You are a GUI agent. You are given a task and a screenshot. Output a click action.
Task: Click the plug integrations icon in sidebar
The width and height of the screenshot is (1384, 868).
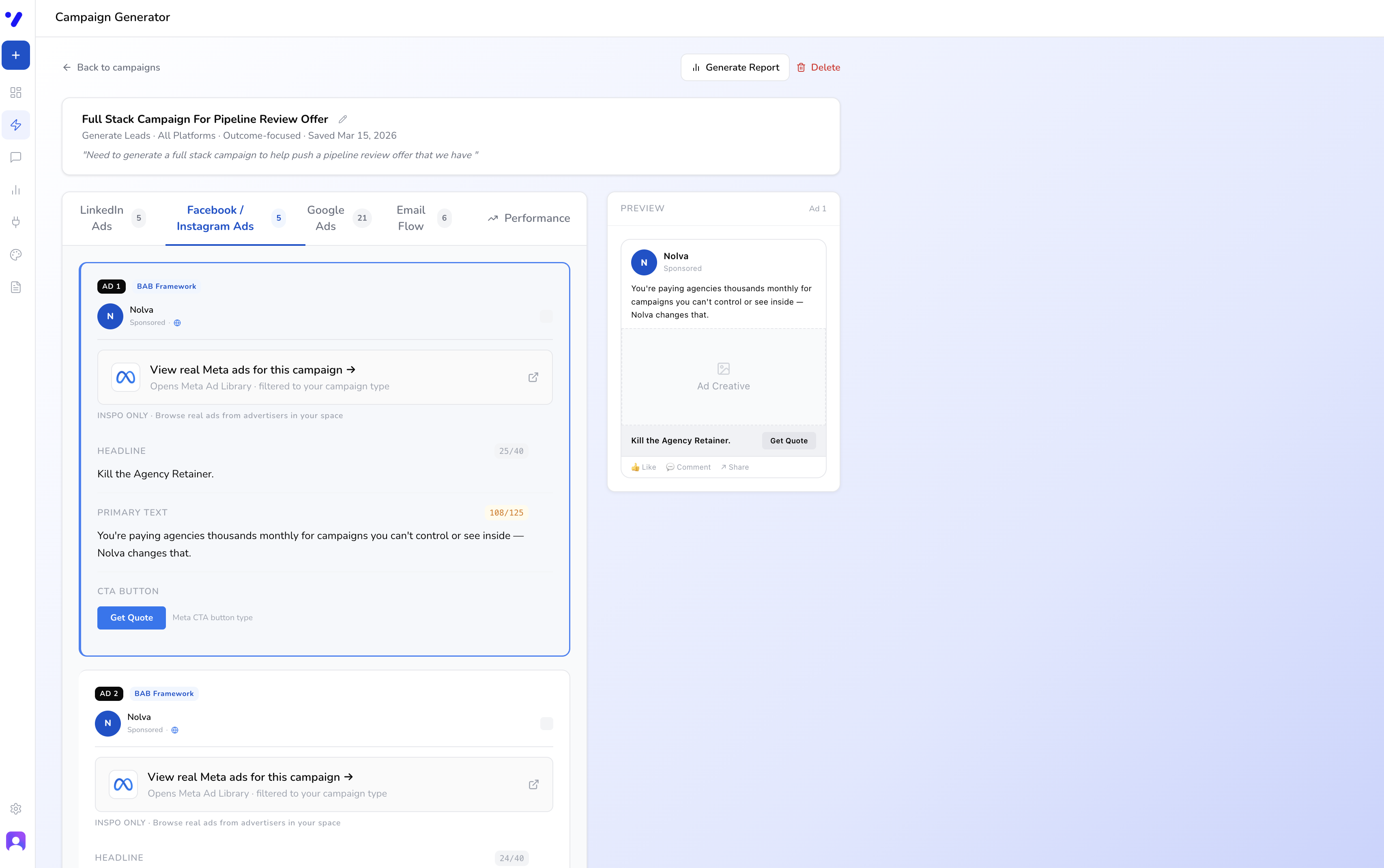coord(15,222)
